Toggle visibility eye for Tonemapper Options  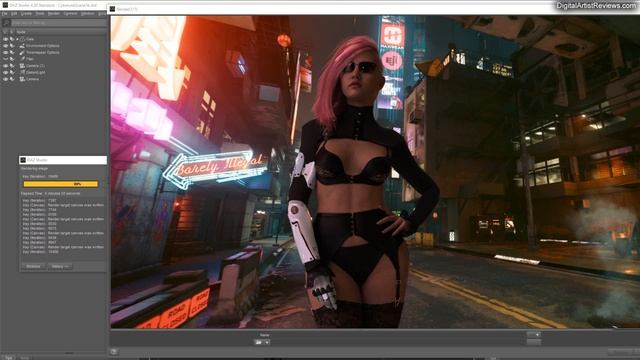(5, 52)
